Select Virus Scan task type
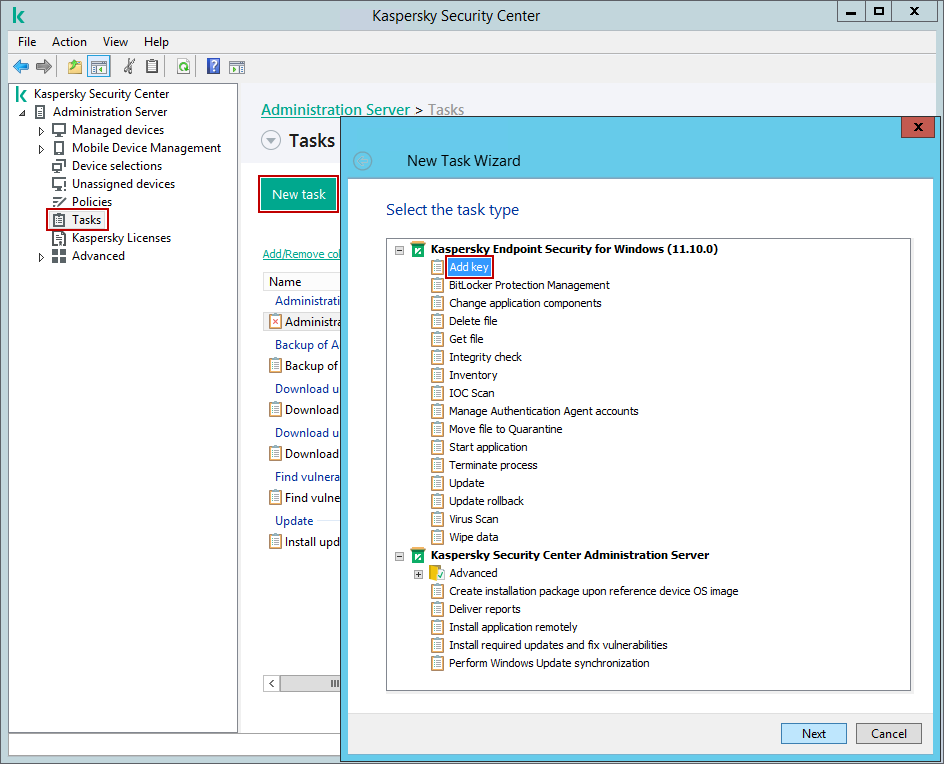944x764 pixels. tap(473, 519)
